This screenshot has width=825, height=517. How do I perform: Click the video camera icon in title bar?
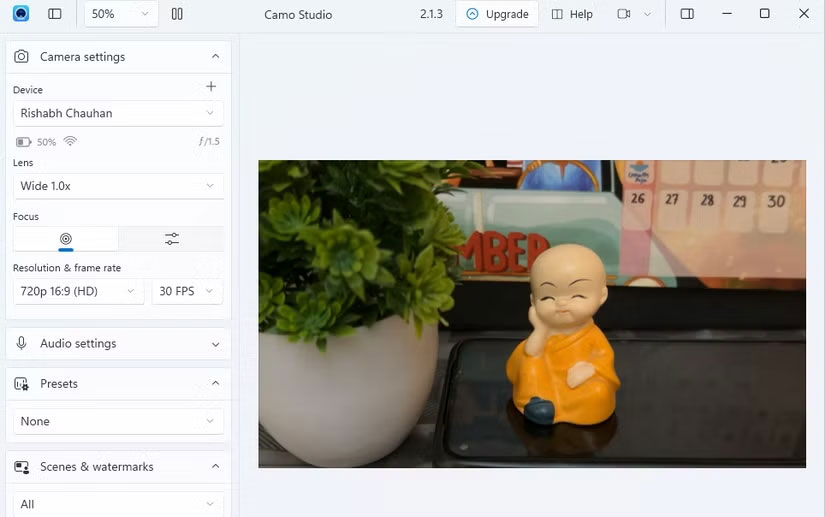click(624, 14)
